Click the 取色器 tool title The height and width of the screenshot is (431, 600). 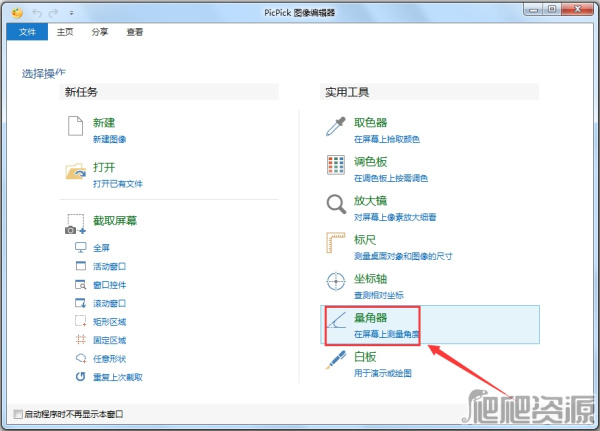[x=370, y=122]
